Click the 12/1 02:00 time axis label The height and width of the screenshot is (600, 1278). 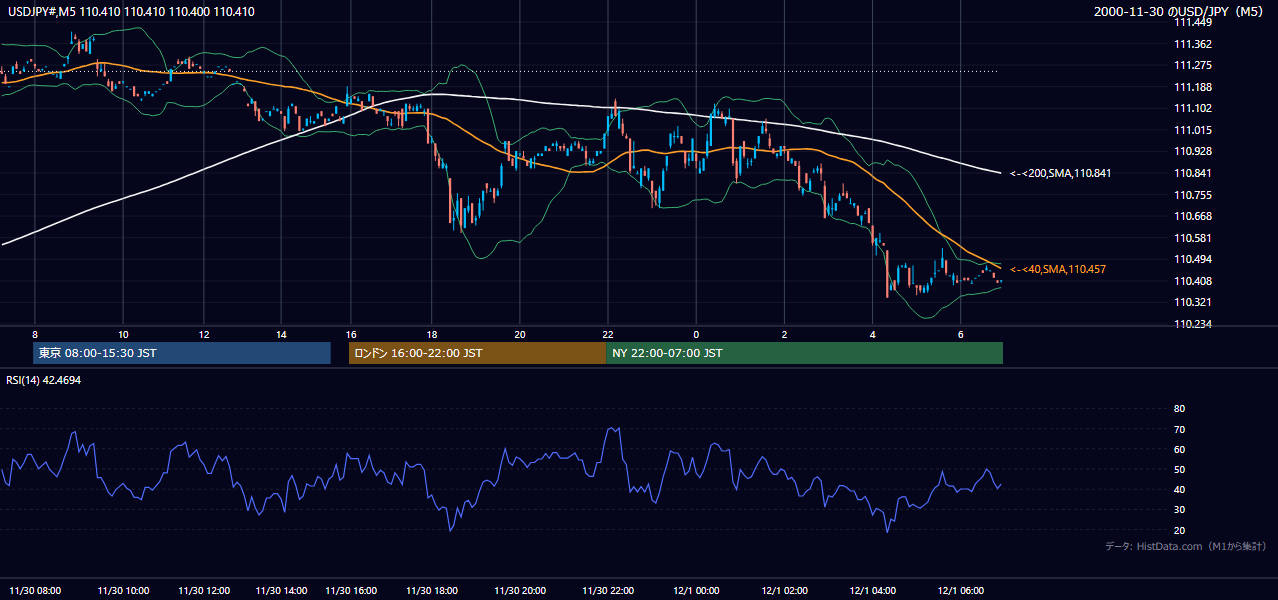[785, 590]
